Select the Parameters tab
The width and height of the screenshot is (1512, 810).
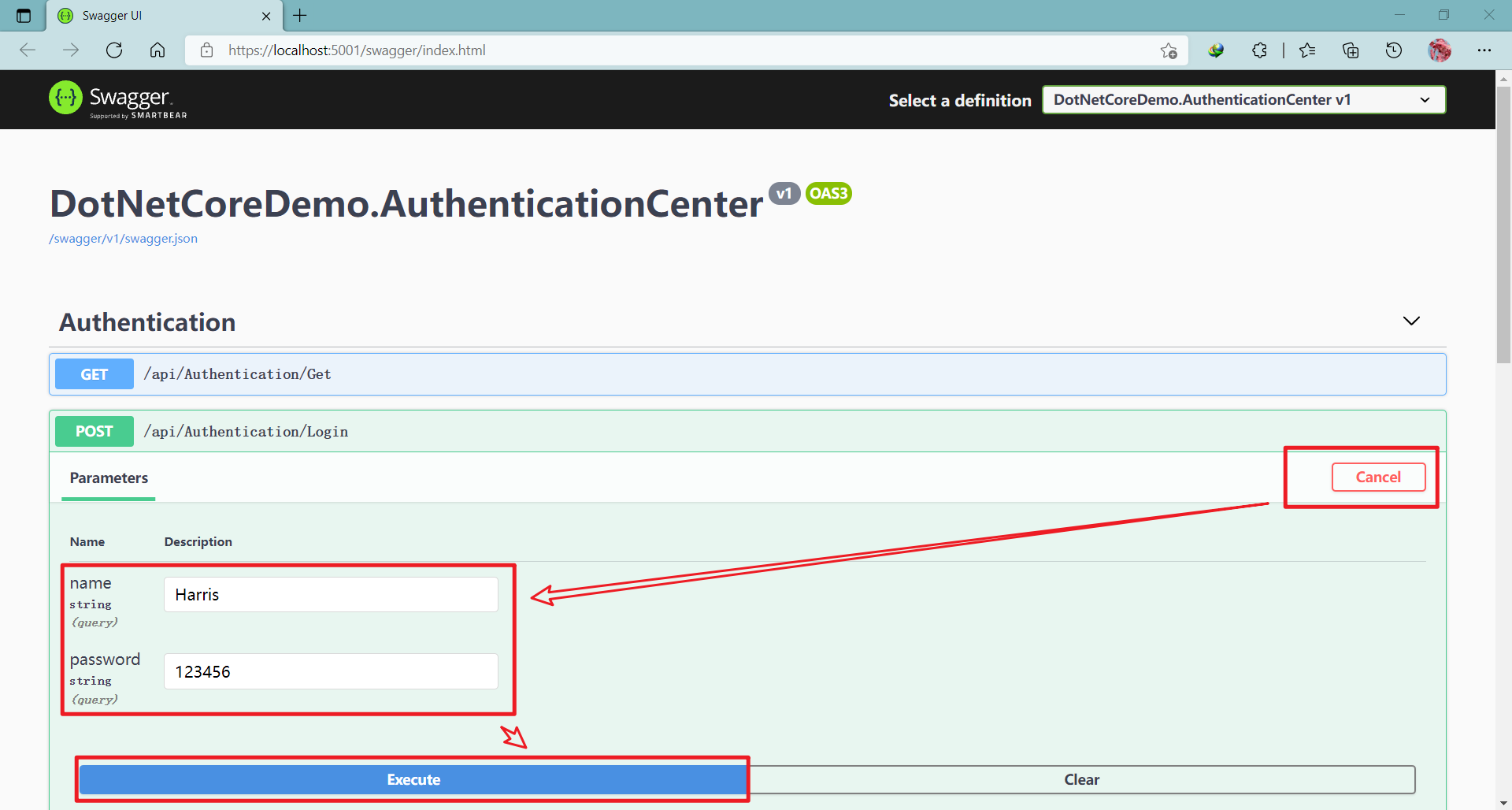pyautogui.click(x=109, y=478)
